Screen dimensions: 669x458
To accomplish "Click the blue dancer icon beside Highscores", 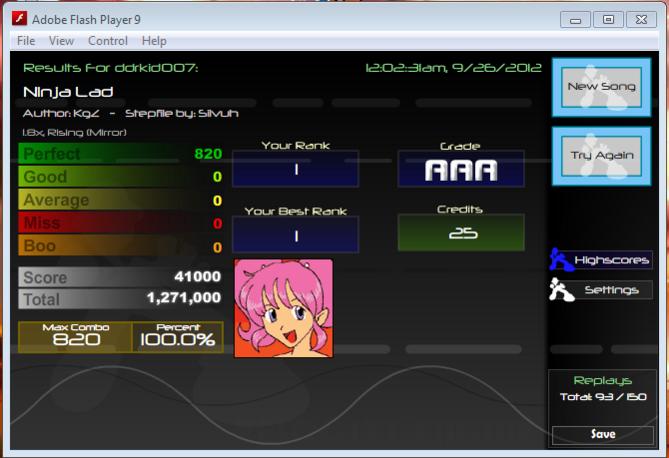I will tap(561, 260).
